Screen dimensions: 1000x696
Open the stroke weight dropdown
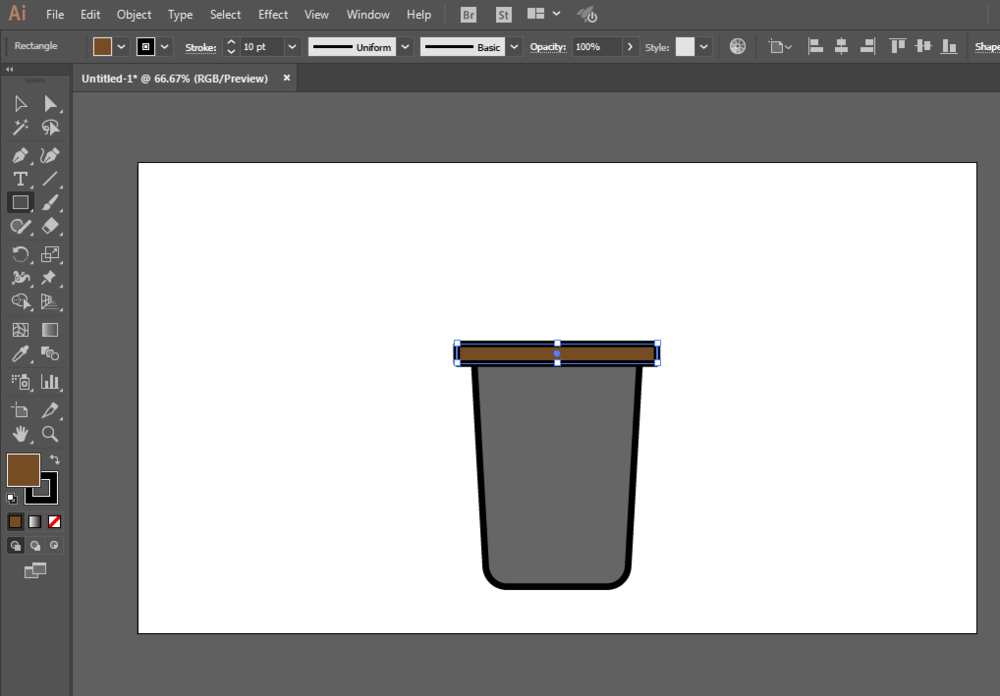click(292, 47)
